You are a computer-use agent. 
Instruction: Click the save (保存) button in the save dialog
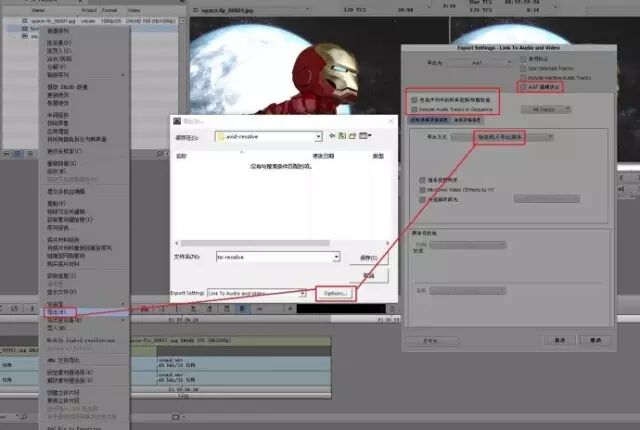click(369, 258)
